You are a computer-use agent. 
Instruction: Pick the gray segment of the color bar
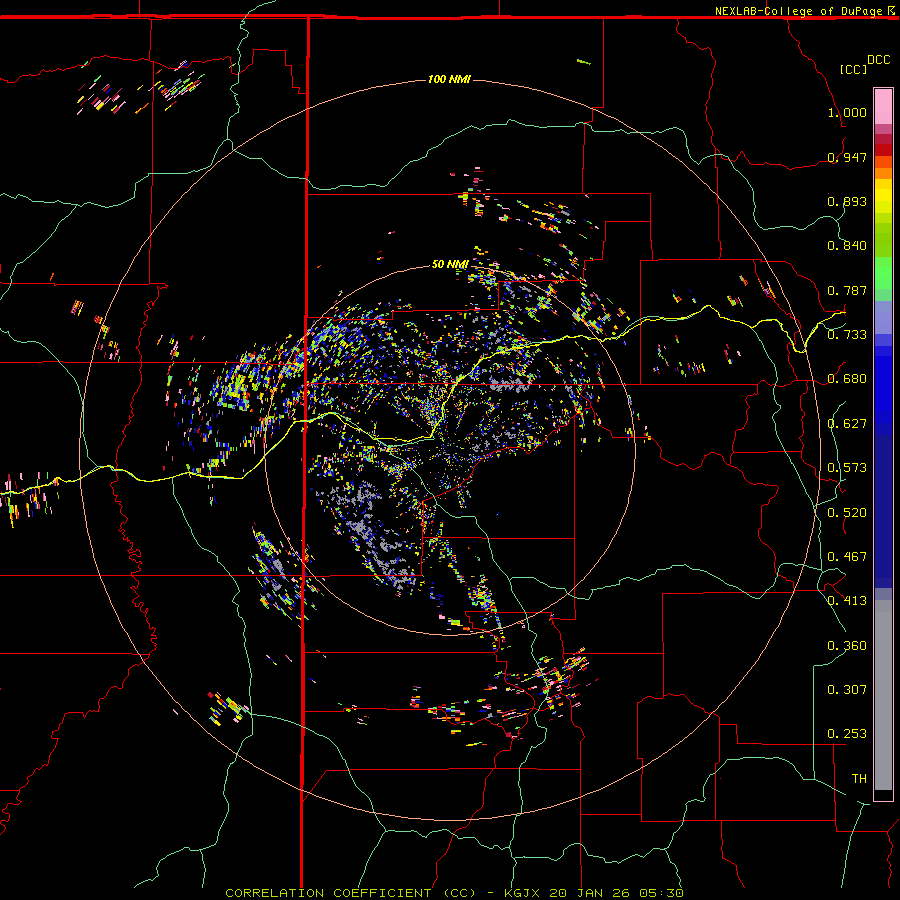pyautogui.click(x=883, y=695)
